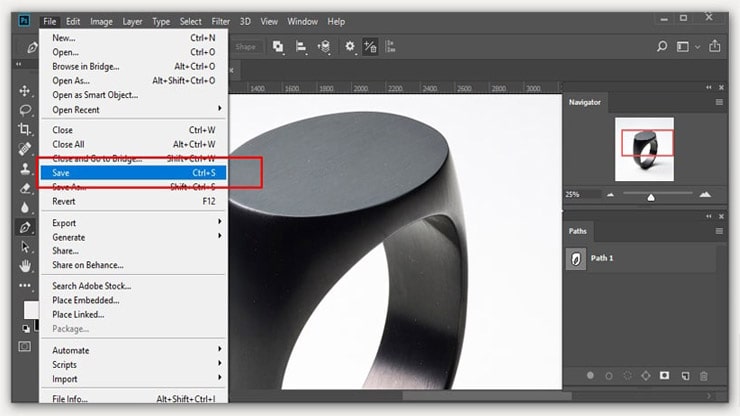This screenshot has width=740, height=416.
Task: Toggle Quick Mask mode in toolbar
Action: tap(25, 346)
